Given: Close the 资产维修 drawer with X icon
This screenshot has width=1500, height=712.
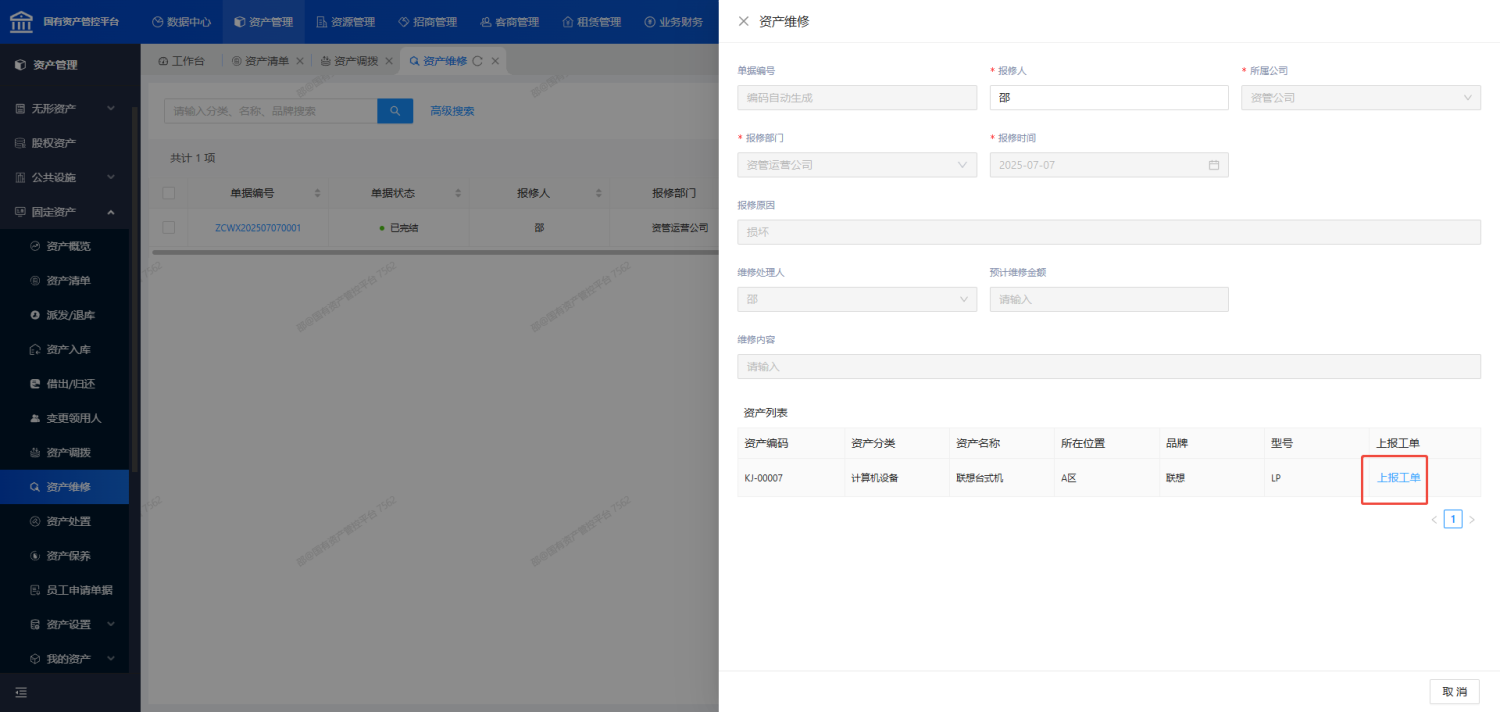Looking at the screenshot, I should [743, 21].
